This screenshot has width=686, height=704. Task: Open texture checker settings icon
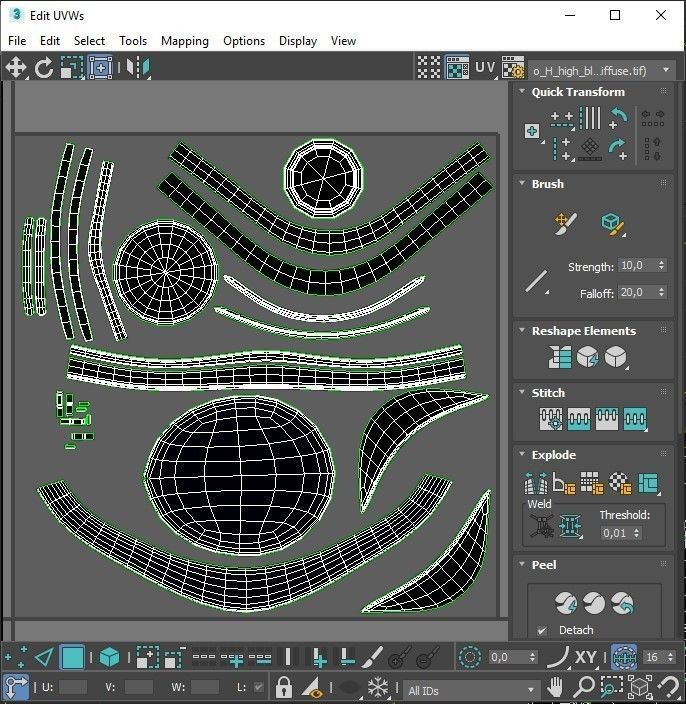point(513,68)
